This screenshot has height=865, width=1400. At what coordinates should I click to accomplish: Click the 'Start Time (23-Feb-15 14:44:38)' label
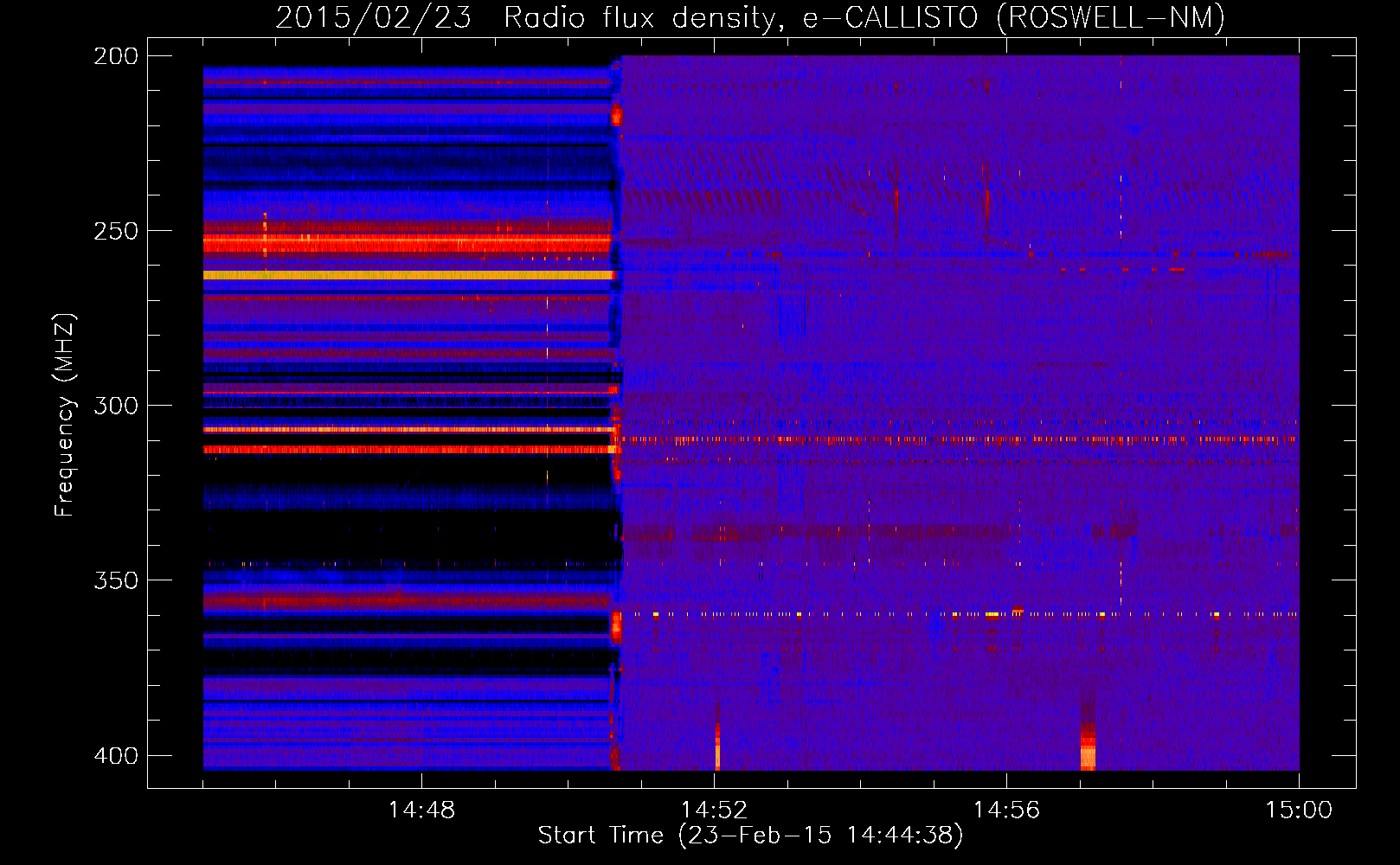click(750, 836)
